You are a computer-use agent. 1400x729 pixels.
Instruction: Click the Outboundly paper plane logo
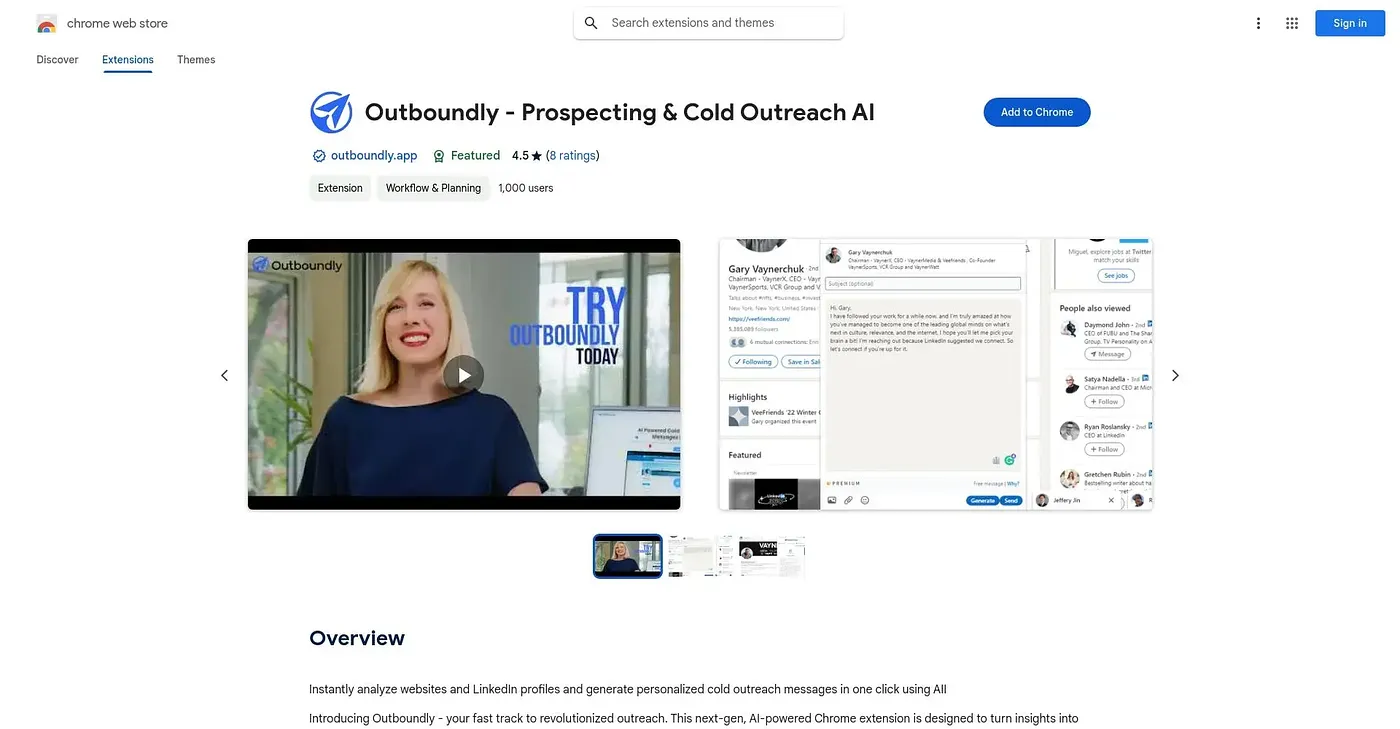[x=331, y=112]
